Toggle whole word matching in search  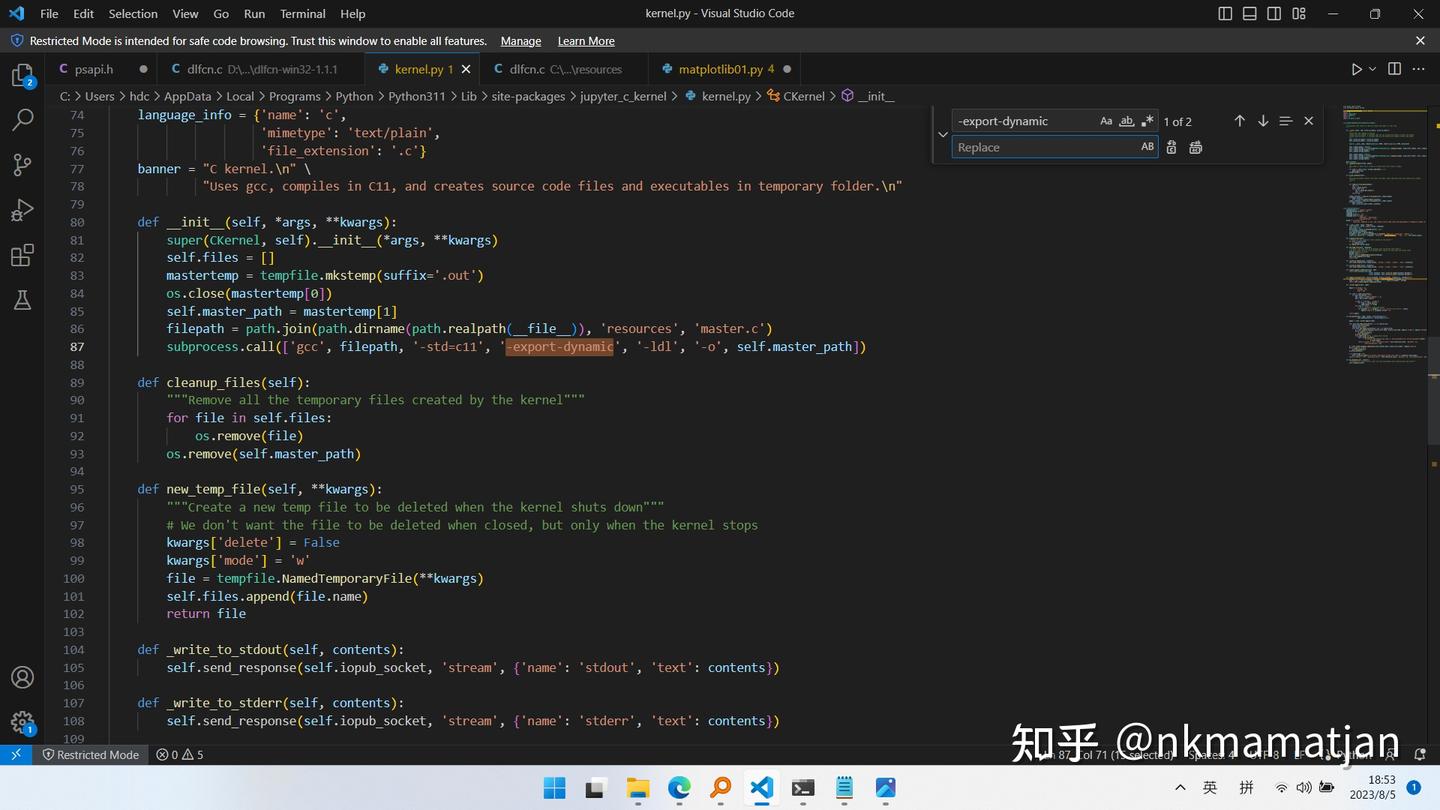[1127, 120]
